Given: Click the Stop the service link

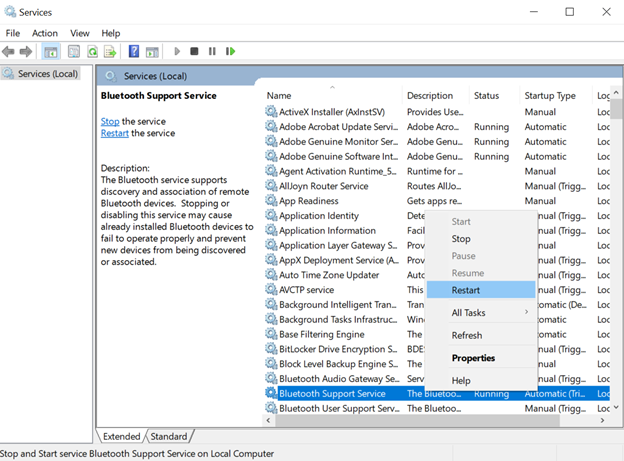Looking at the screenshot, I should coord(110,121).
